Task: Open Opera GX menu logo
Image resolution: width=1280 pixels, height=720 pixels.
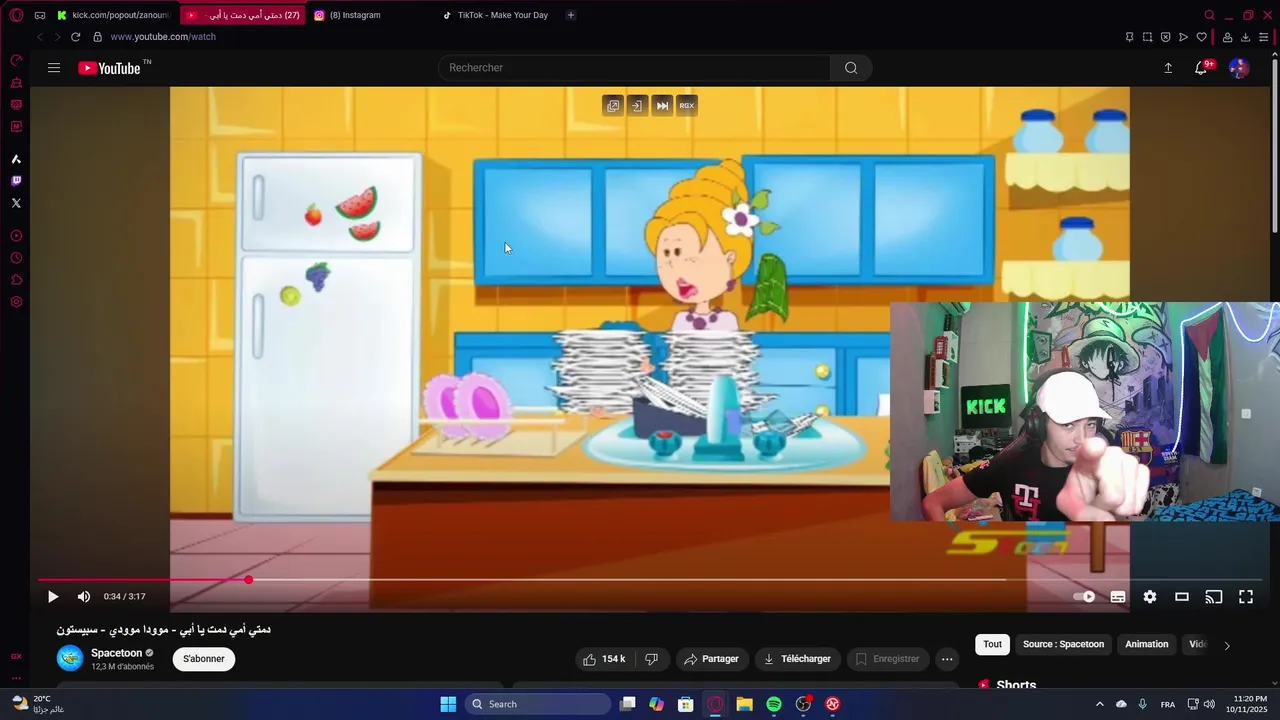Action: [16, 15]
